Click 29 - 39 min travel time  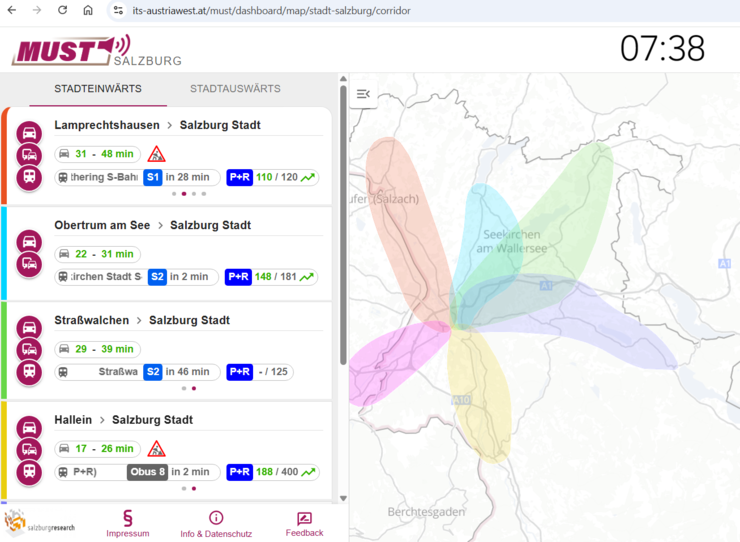(98, 349)
